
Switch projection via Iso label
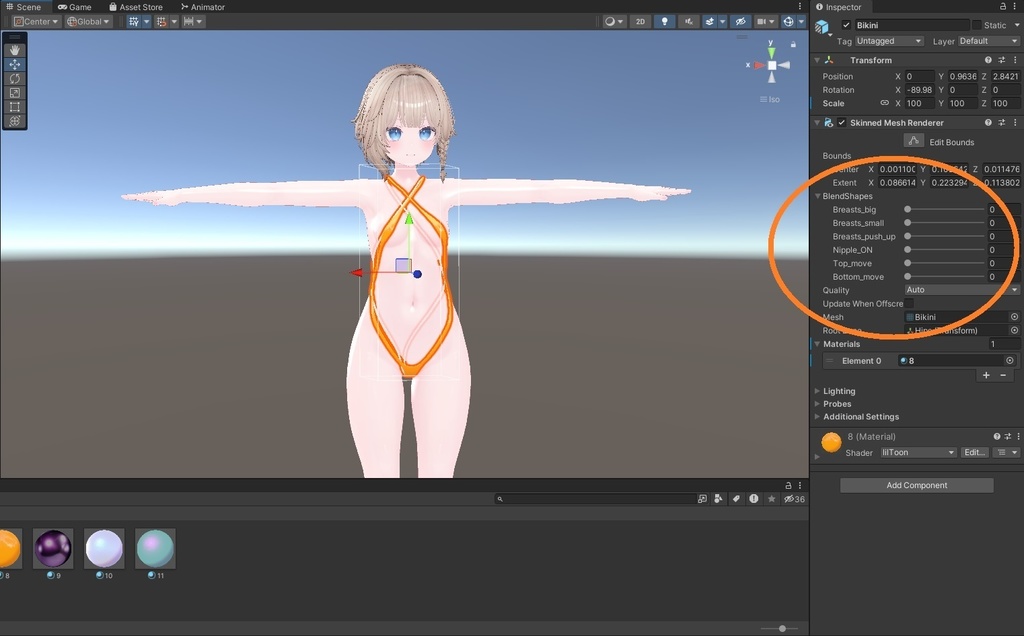(770, 99)
